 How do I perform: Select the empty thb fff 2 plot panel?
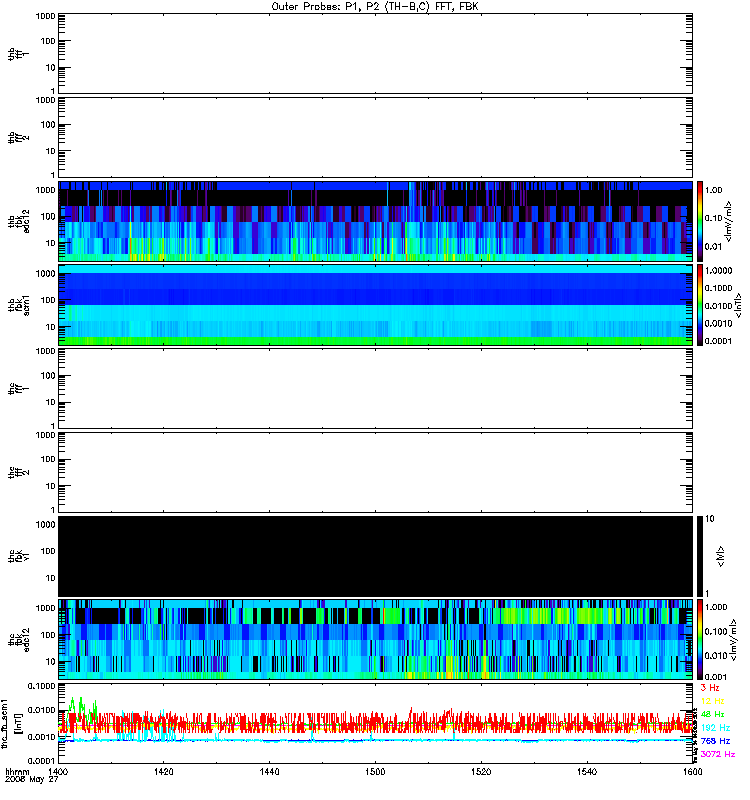pos(375,137)
